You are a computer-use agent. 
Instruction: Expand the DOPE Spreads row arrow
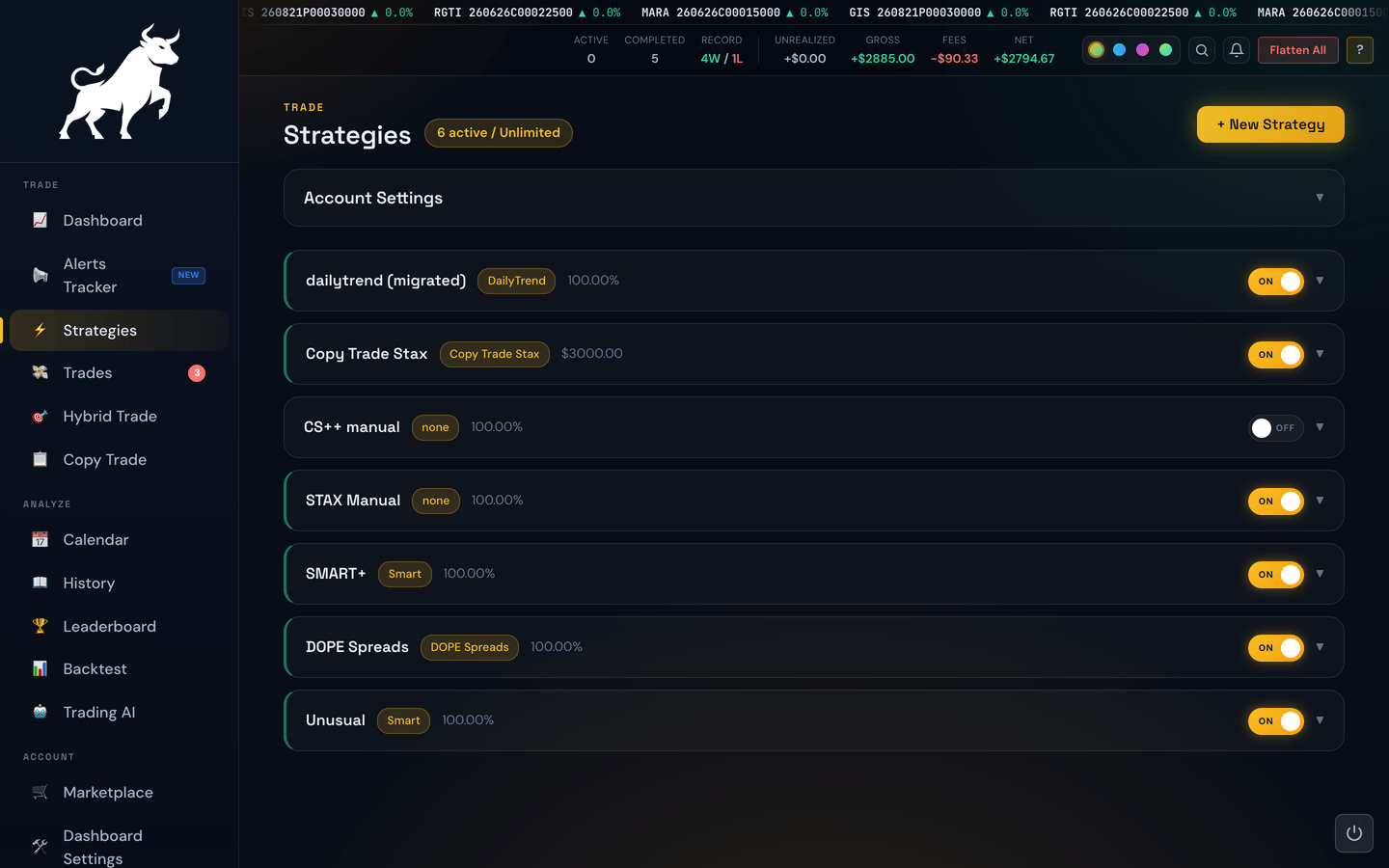pyautogui.click(x=1320, y=647)
